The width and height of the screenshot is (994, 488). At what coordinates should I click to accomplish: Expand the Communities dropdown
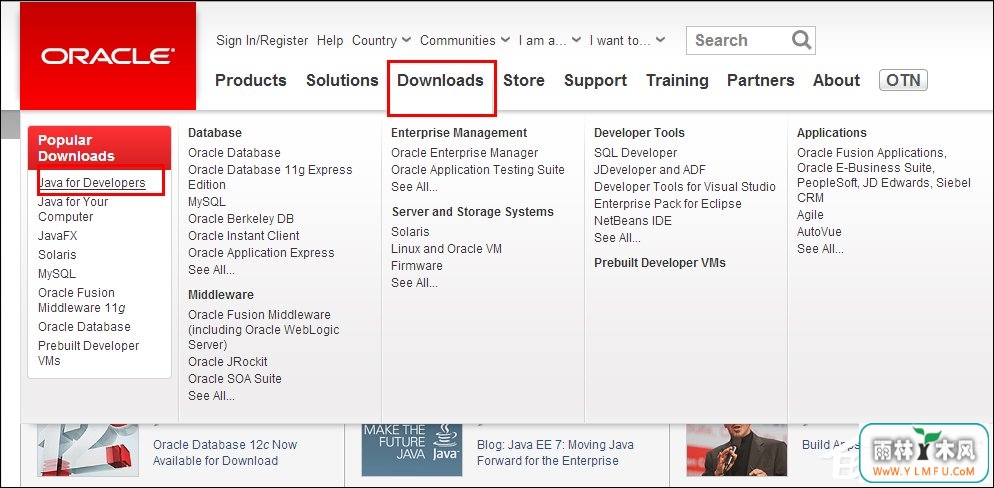[x=465, y=41]
